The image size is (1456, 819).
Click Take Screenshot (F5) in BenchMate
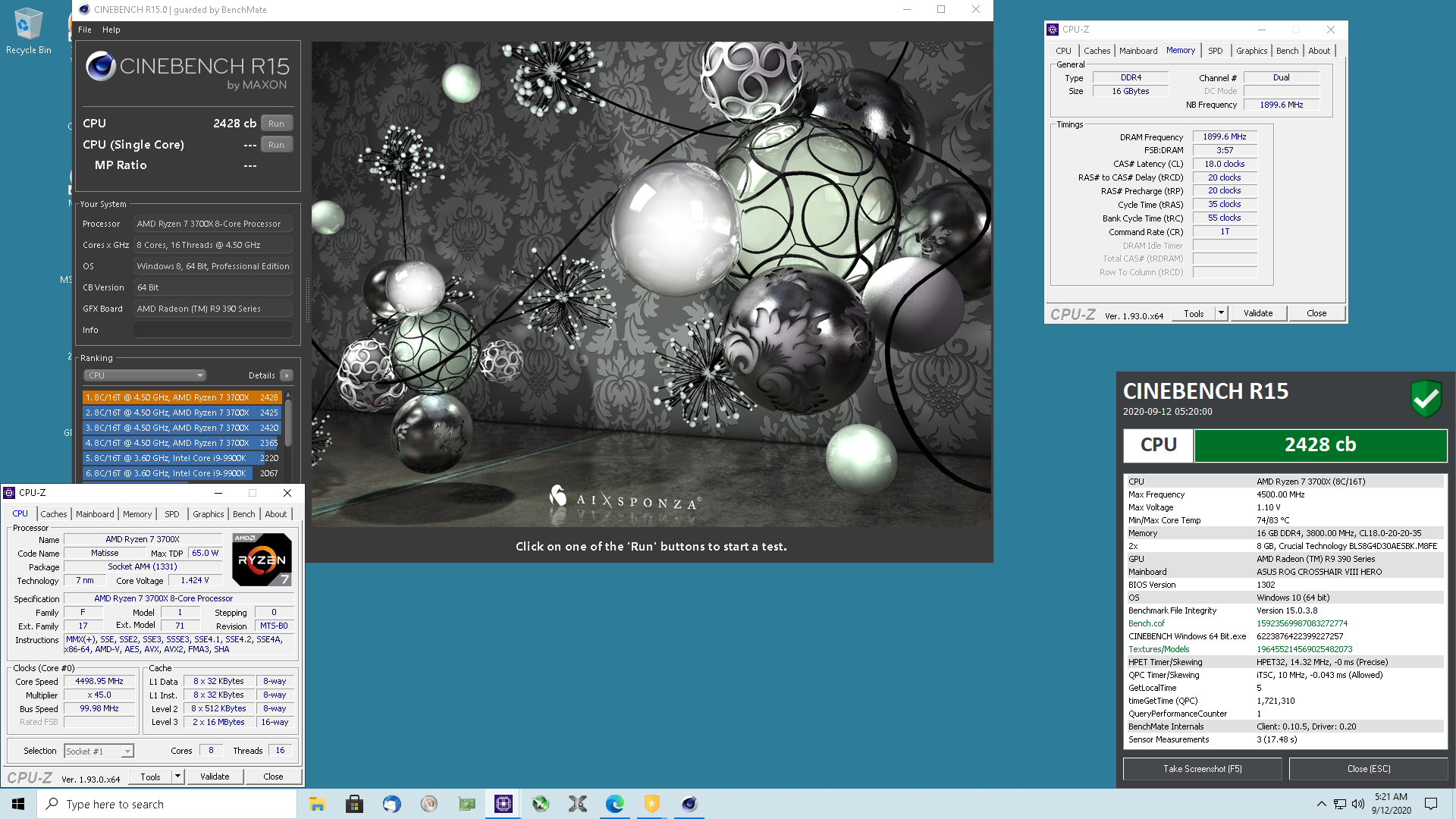click(1203, 769)
